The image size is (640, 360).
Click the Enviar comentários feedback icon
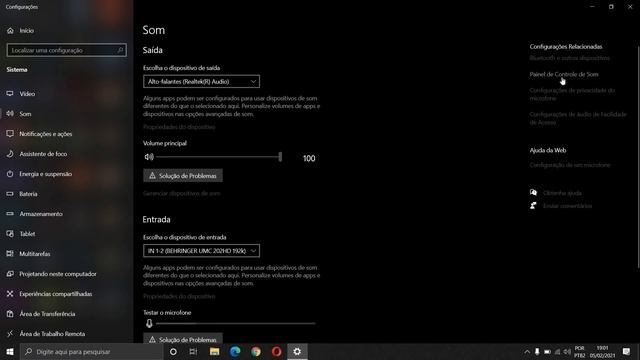(533, 205)
